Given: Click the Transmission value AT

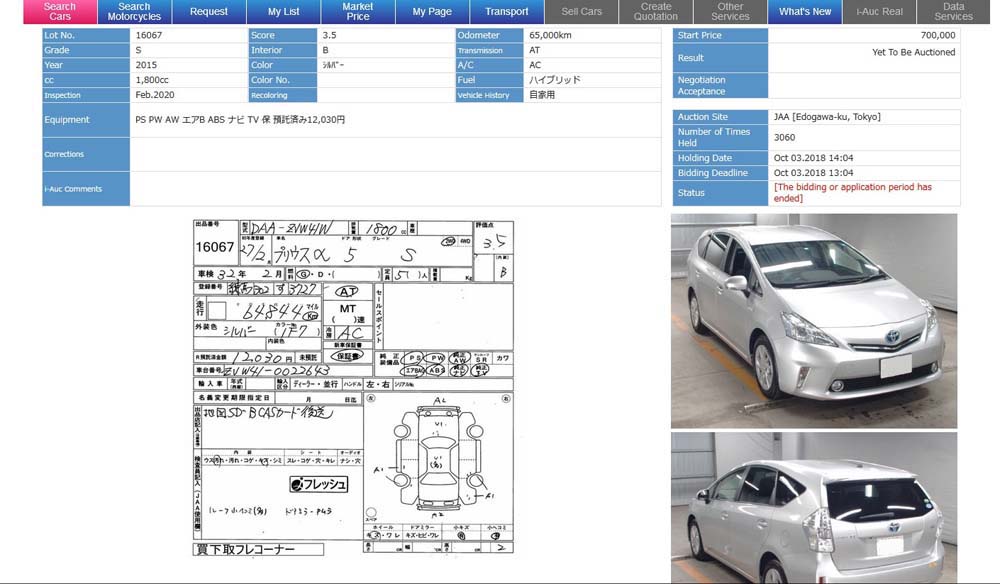Looking at the screenshot, I should pyautogui.click(x=534, y=50).
